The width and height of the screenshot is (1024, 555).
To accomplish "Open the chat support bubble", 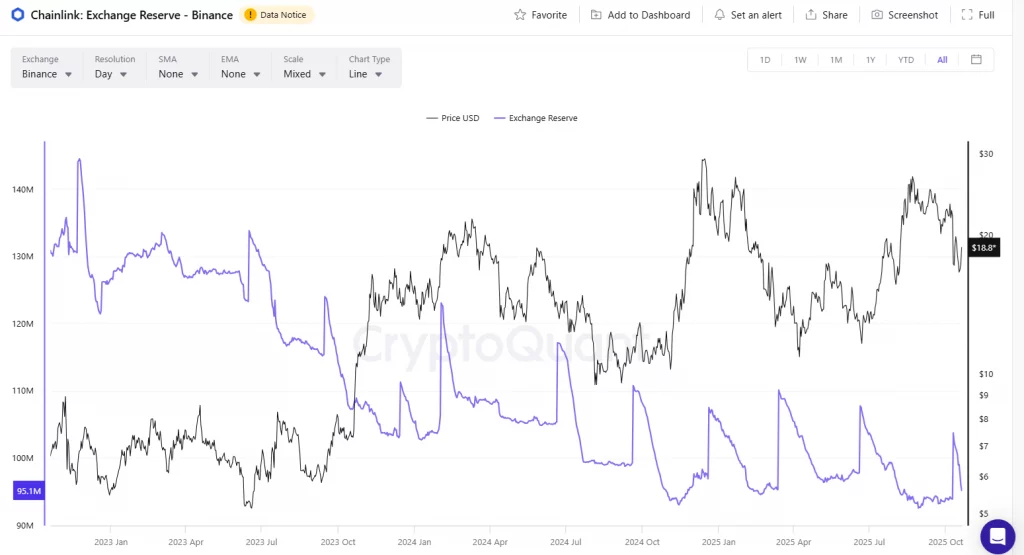I will coord(997,536).
